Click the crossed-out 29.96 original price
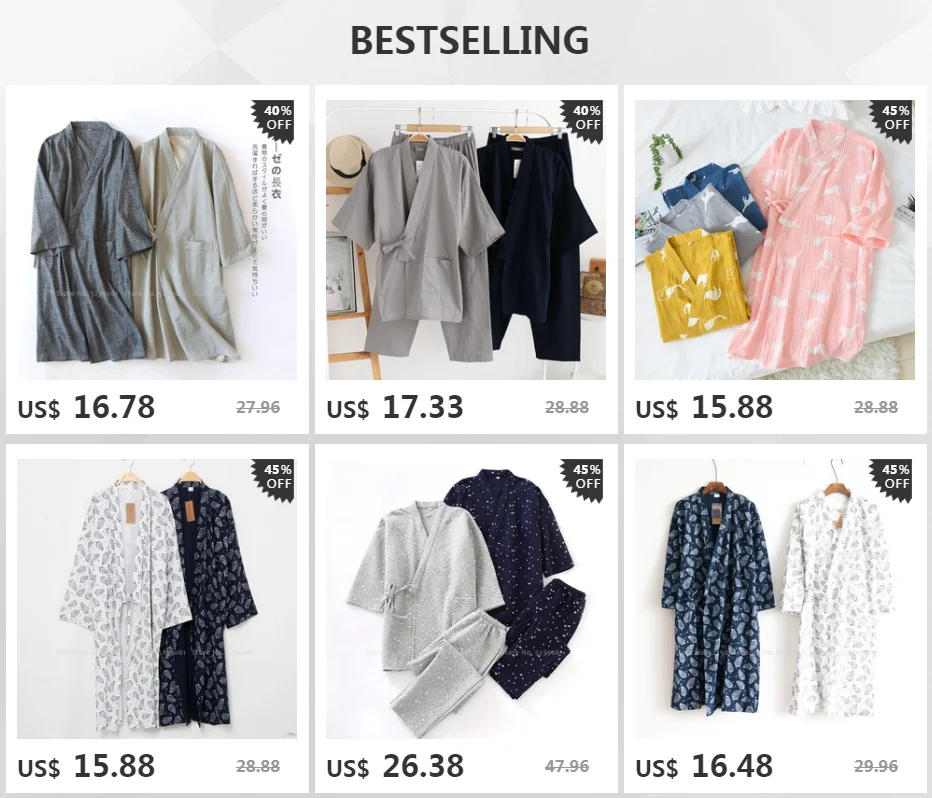This screenshot has width=932, height=798. coord(876,767)
